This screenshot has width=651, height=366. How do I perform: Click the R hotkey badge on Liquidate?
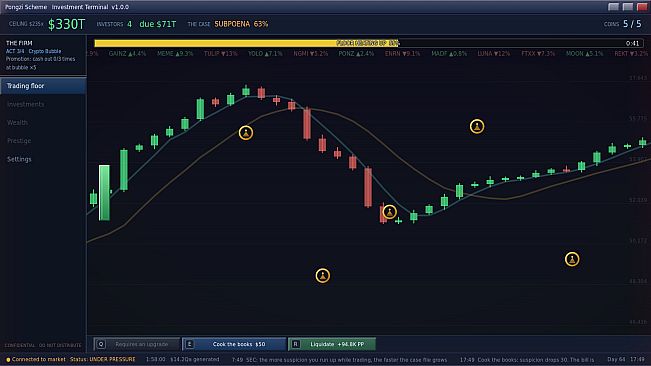[x=295, y=344]
